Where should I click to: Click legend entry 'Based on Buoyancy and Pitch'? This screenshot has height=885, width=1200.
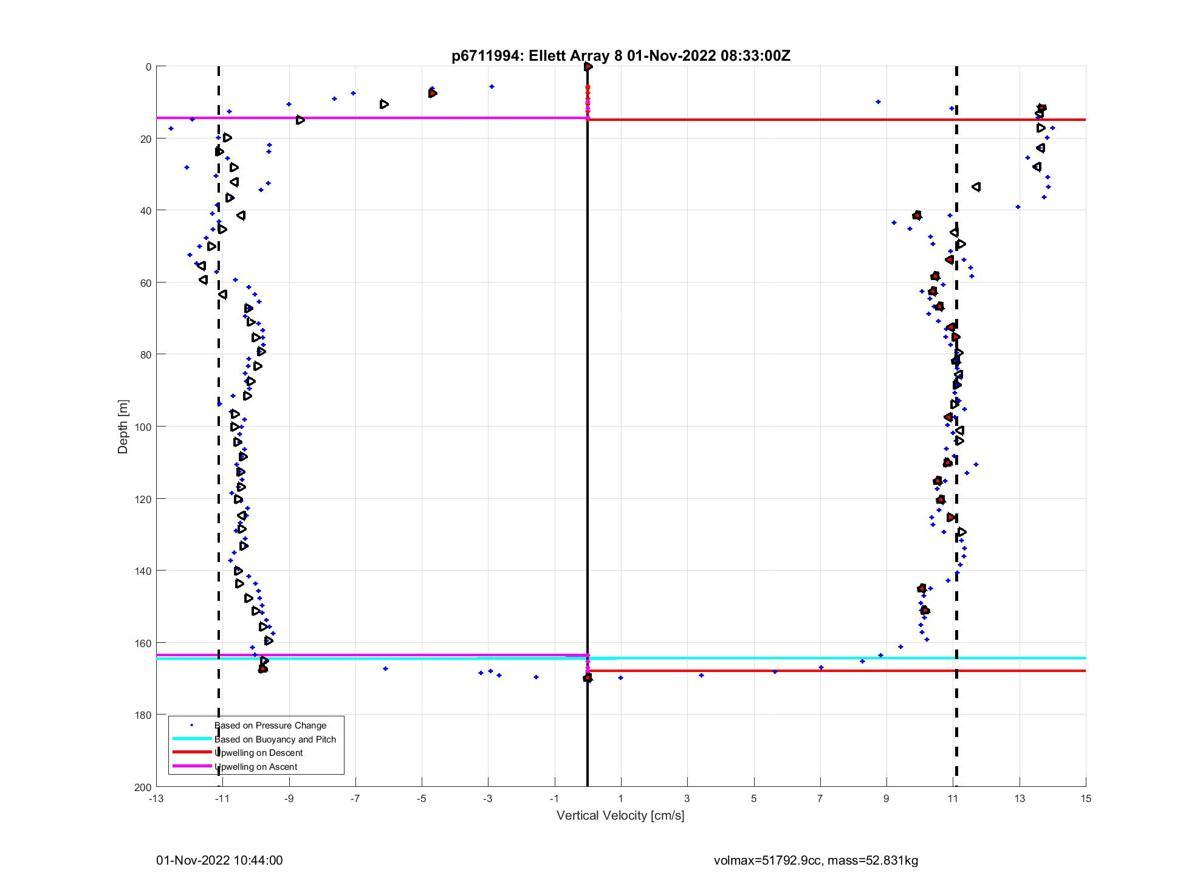click(x=275, y=739)
